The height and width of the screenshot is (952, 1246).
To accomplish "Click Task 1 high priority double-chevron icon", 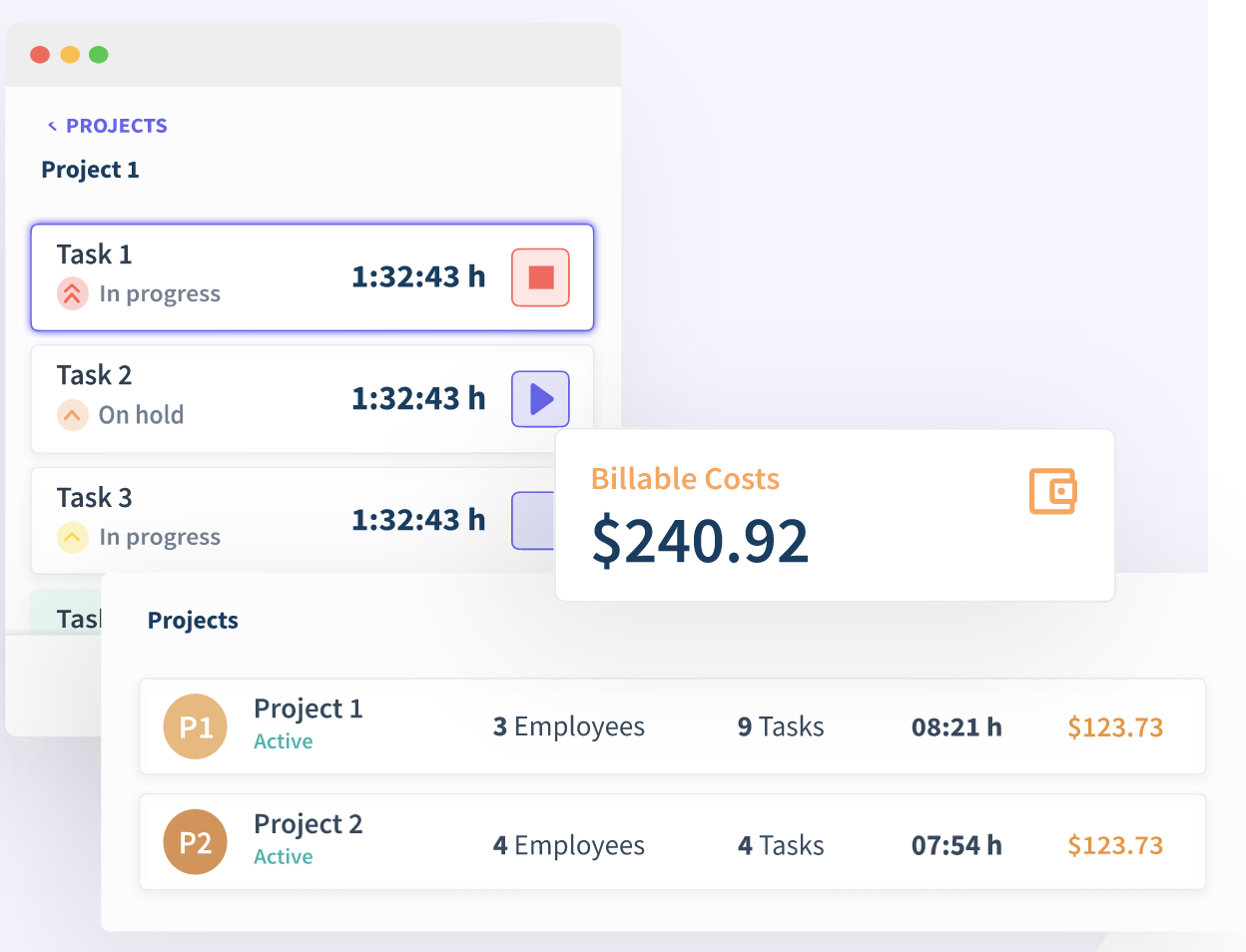I will [x=72, y=293].
